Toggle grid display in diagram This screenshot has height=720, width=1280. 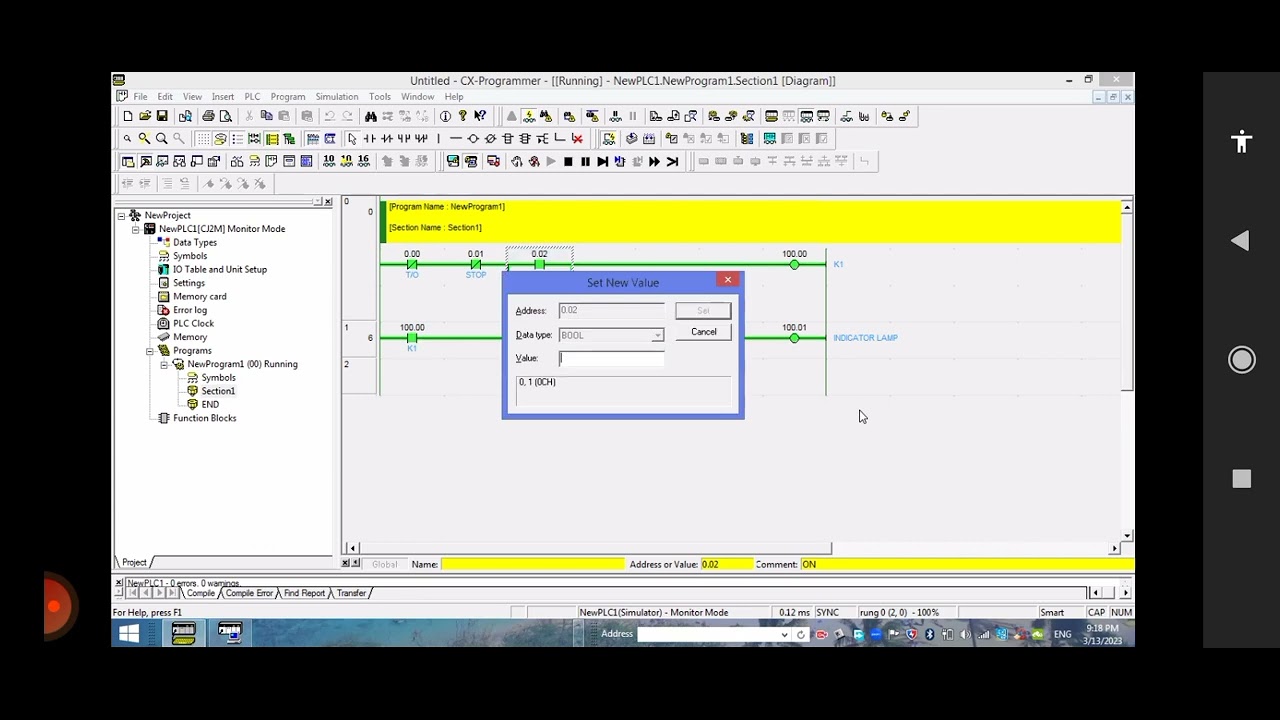(204, 138)
